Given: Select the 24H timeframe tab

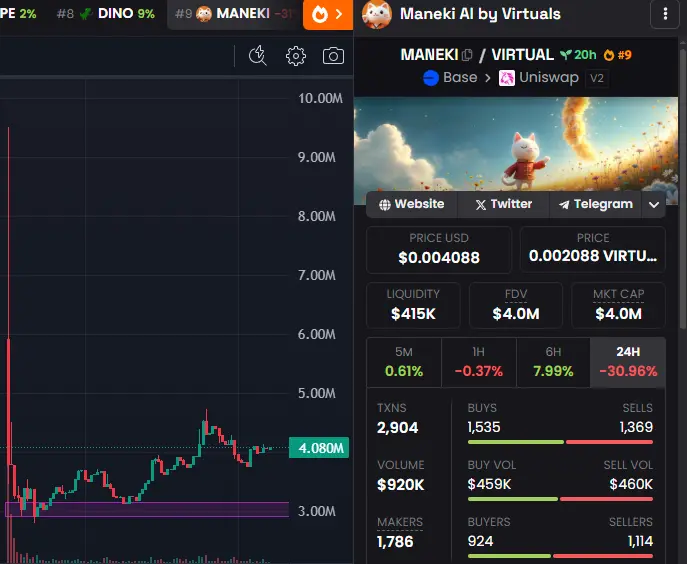Looking at the screenshot, I should pyautogui.click(x=628, y=362).
